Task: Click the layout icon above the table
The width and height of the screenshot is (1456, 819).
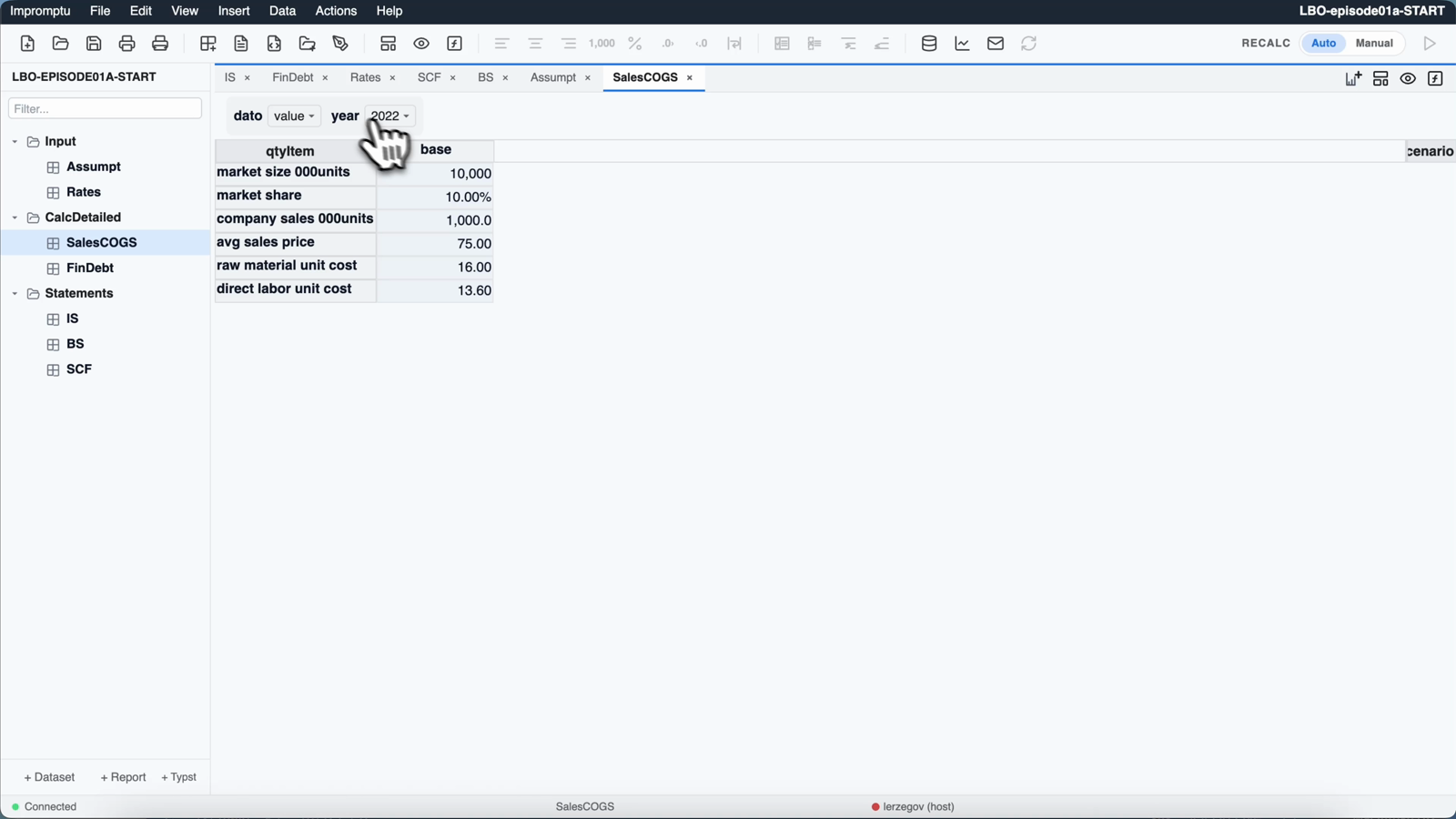Action: tap(1380, 79)
